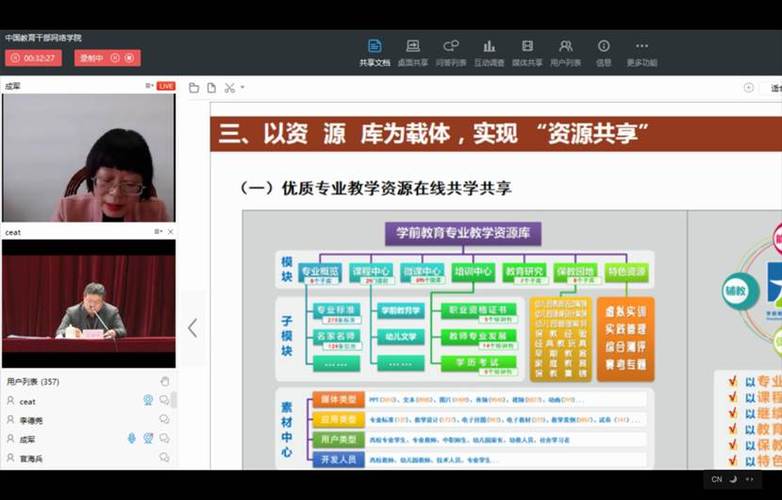Click the 辅教 circle on the slide
Viewport: 782px width, 500px height.
pyautogui.click(x=739, y=291)
